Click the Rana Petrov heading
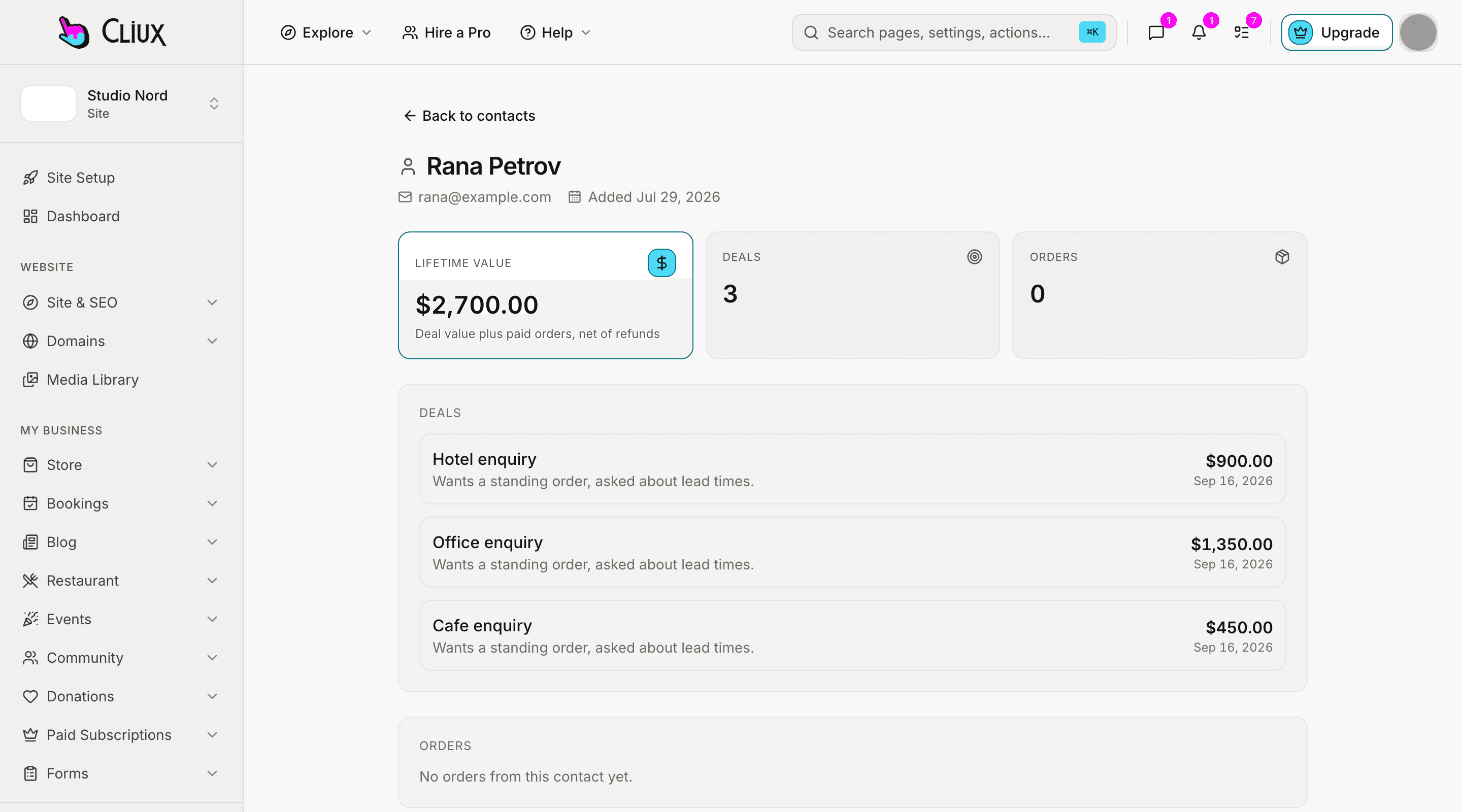This screenshot has height=812, width=1462. point(493,166)
